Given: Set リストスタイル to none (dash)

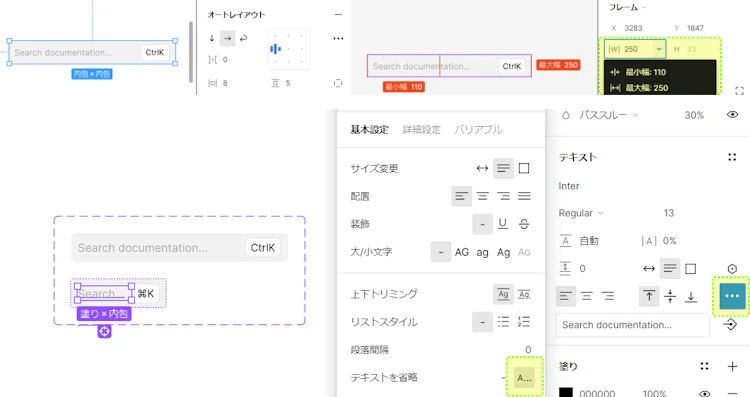Looking at the screenshot, I should [483, 322].
